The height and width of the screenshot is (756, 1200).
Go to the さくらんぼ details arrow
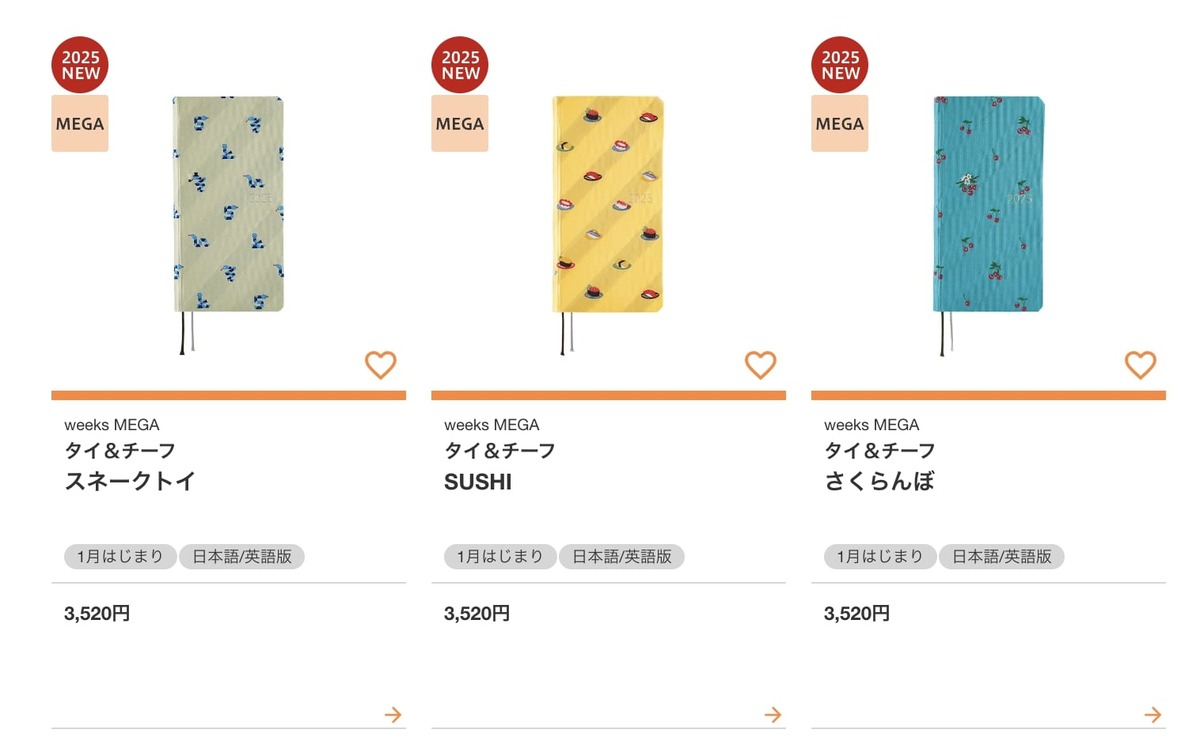1153,715
